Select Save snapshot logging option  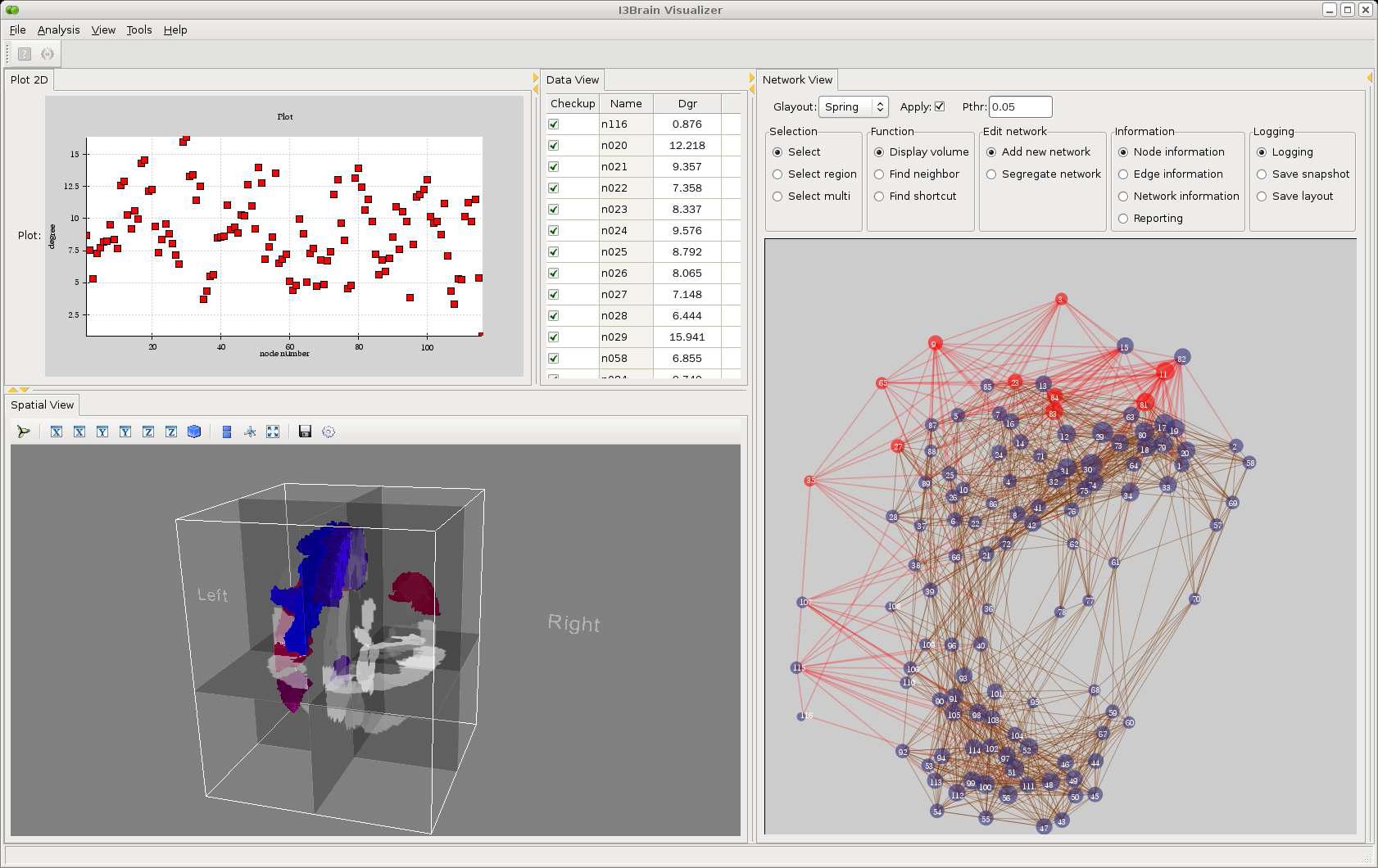[x=1303, y=174]
